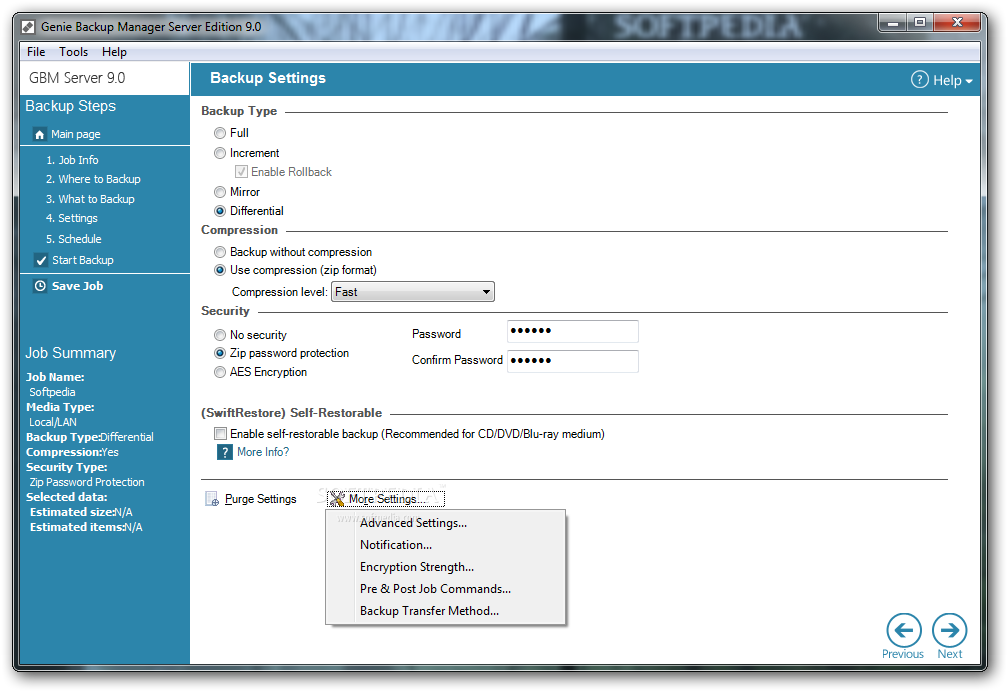Click the application icon in the title bar
This screenshot has height=692, width=1008.
coord(28,27)
